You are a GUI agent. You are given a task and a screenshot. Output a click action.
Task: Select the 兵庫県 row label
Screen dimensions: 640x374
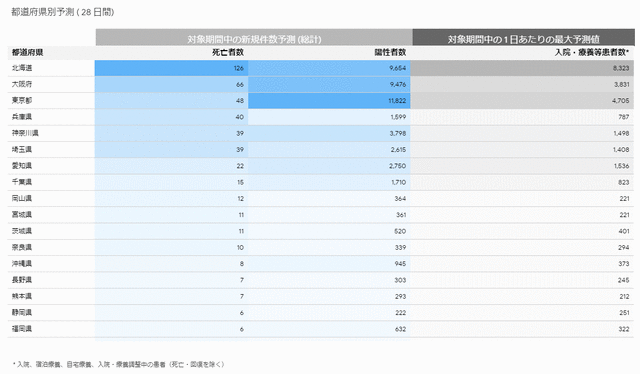pyautogui.click(x=22, y=117)
